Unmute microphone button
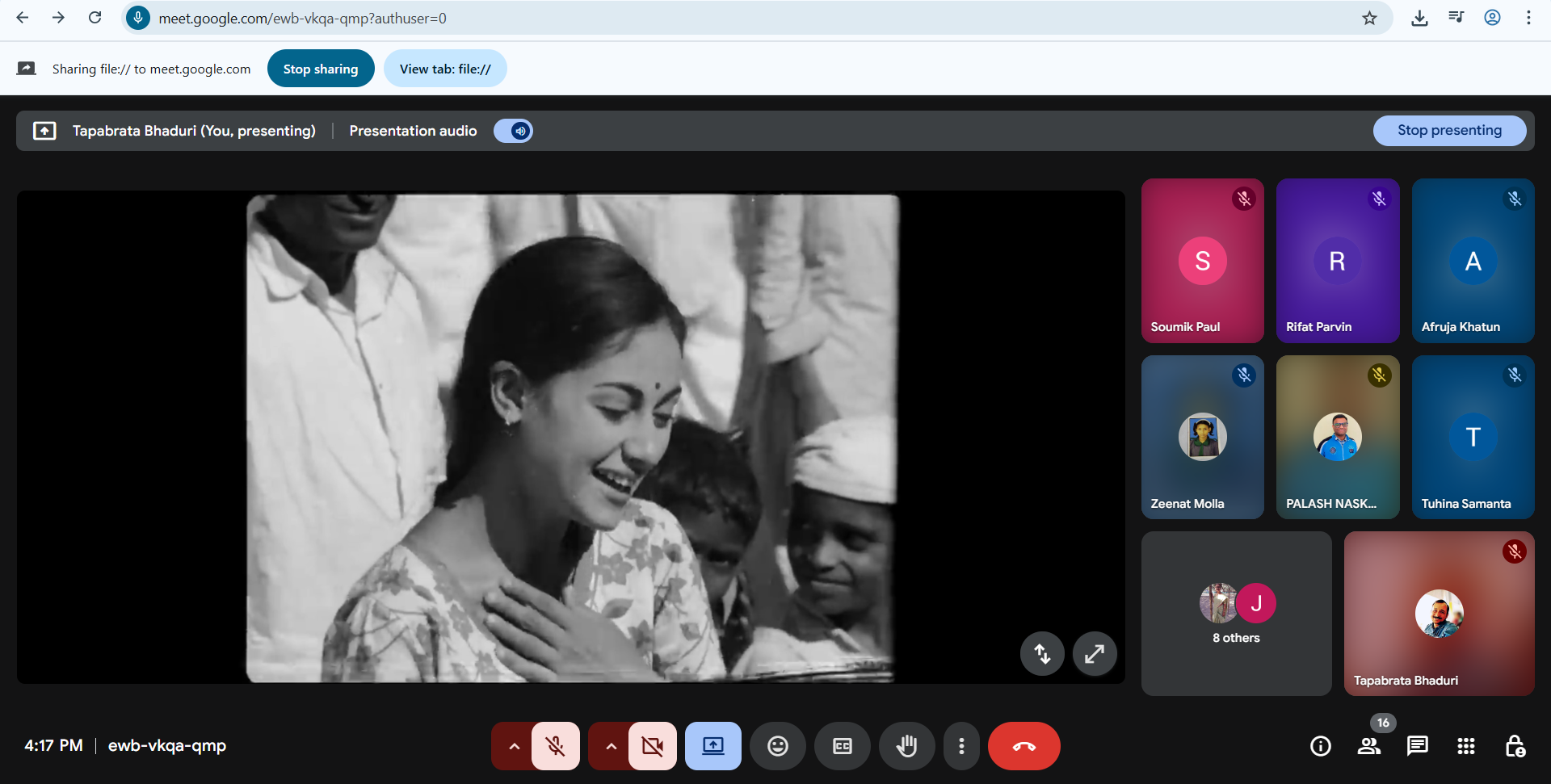Screen dimensions: 1551x784 click(556, 746)
